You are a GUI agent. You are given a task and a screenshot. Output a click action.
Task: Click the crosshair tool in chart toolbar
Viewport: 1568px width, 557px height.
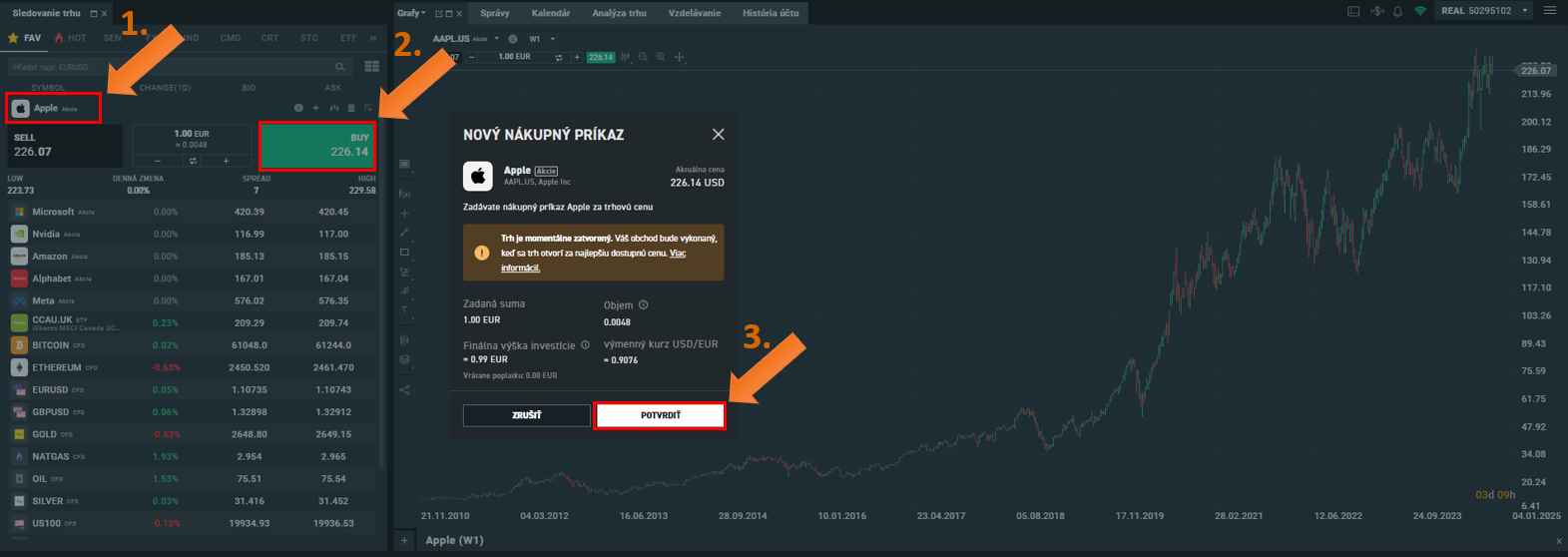click(680, 58)
